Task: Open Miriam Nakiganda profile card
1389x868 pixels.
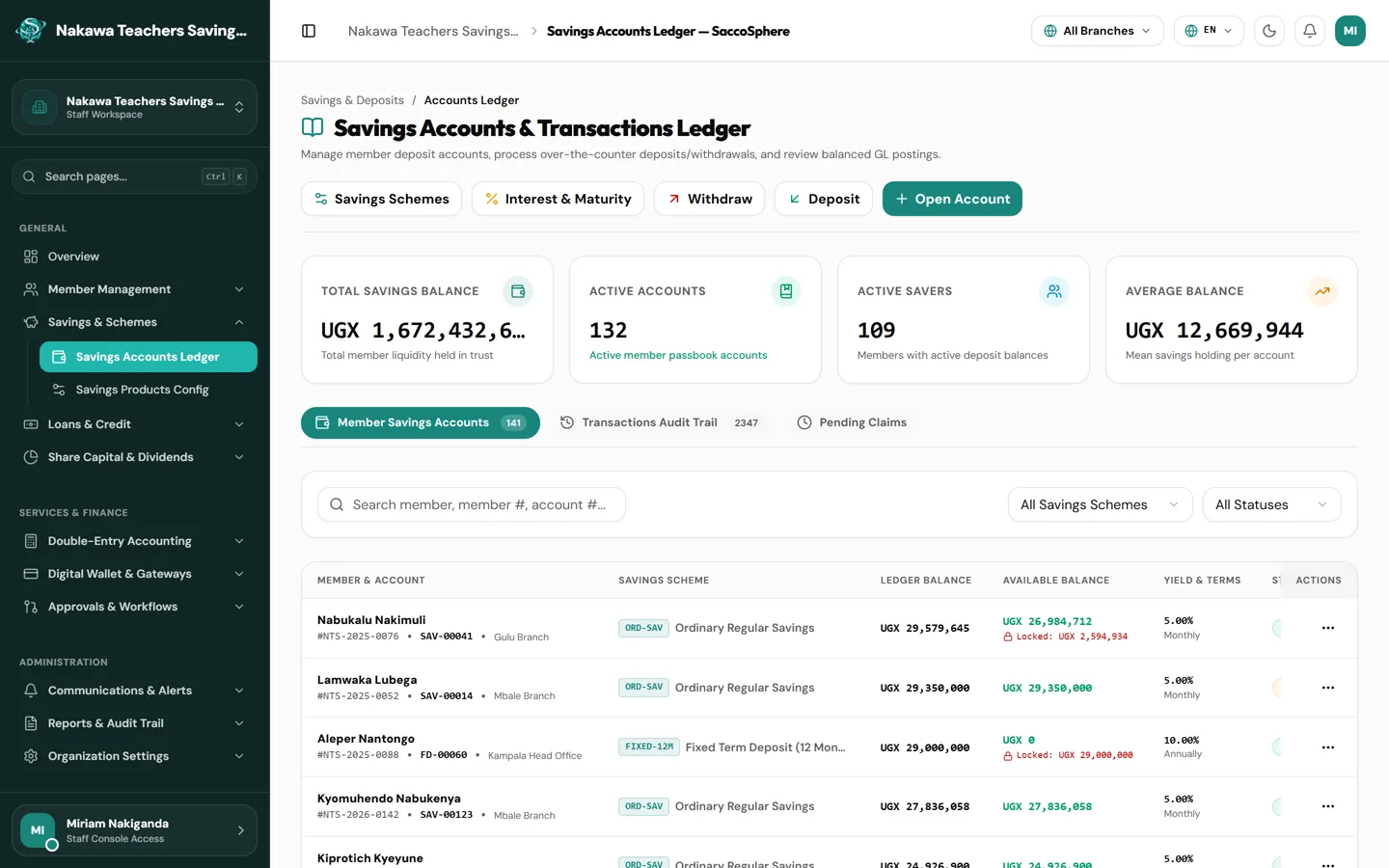Action: pos(134,830)
